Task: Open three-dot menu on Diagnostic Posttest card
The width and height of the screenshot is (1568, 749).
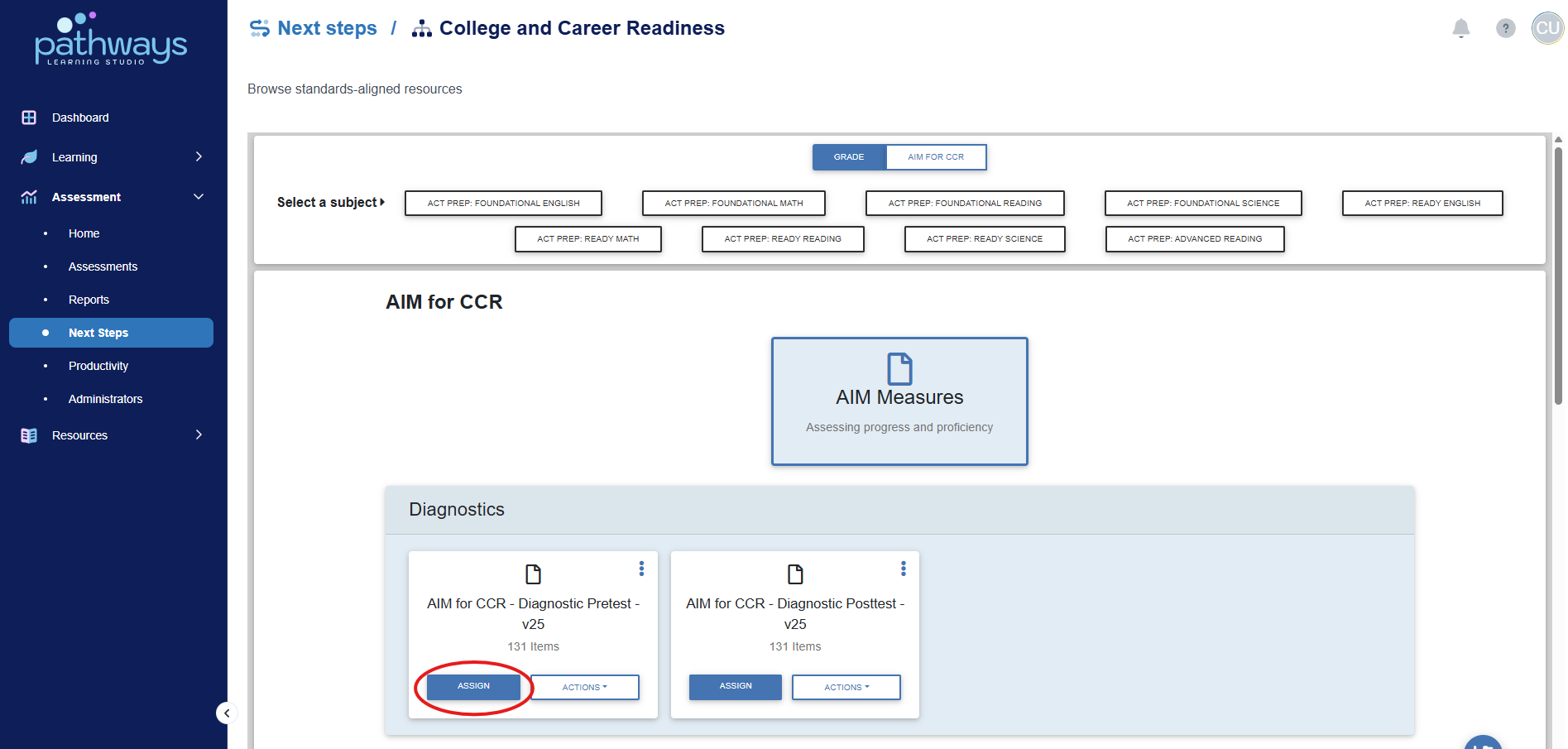Action: (904, 569)
